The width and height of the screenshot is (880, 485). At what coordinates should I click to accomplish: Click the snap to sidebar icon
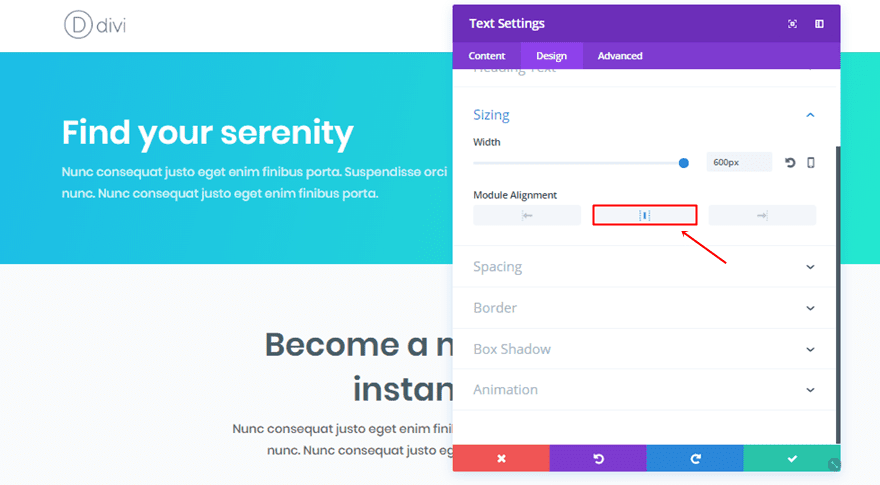coord(819,24)
